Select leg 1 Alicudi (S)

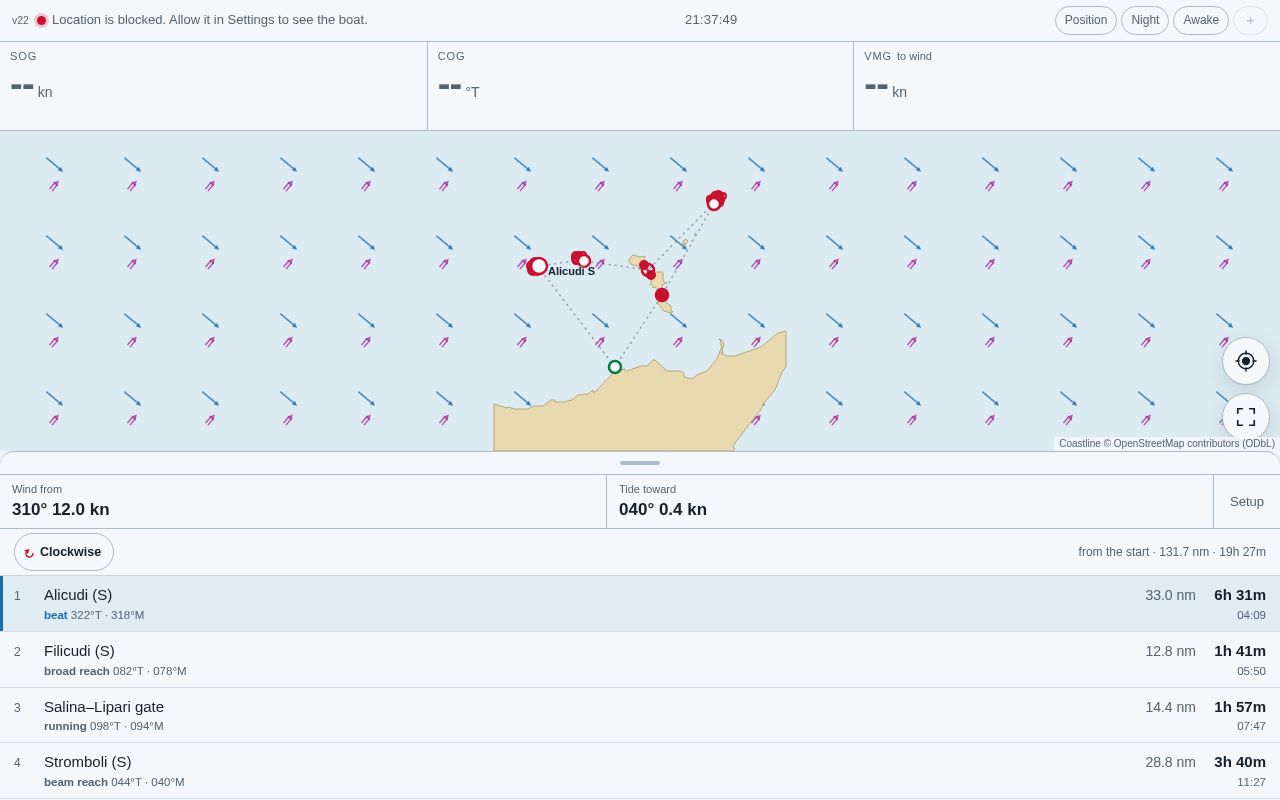click(640, 604)
